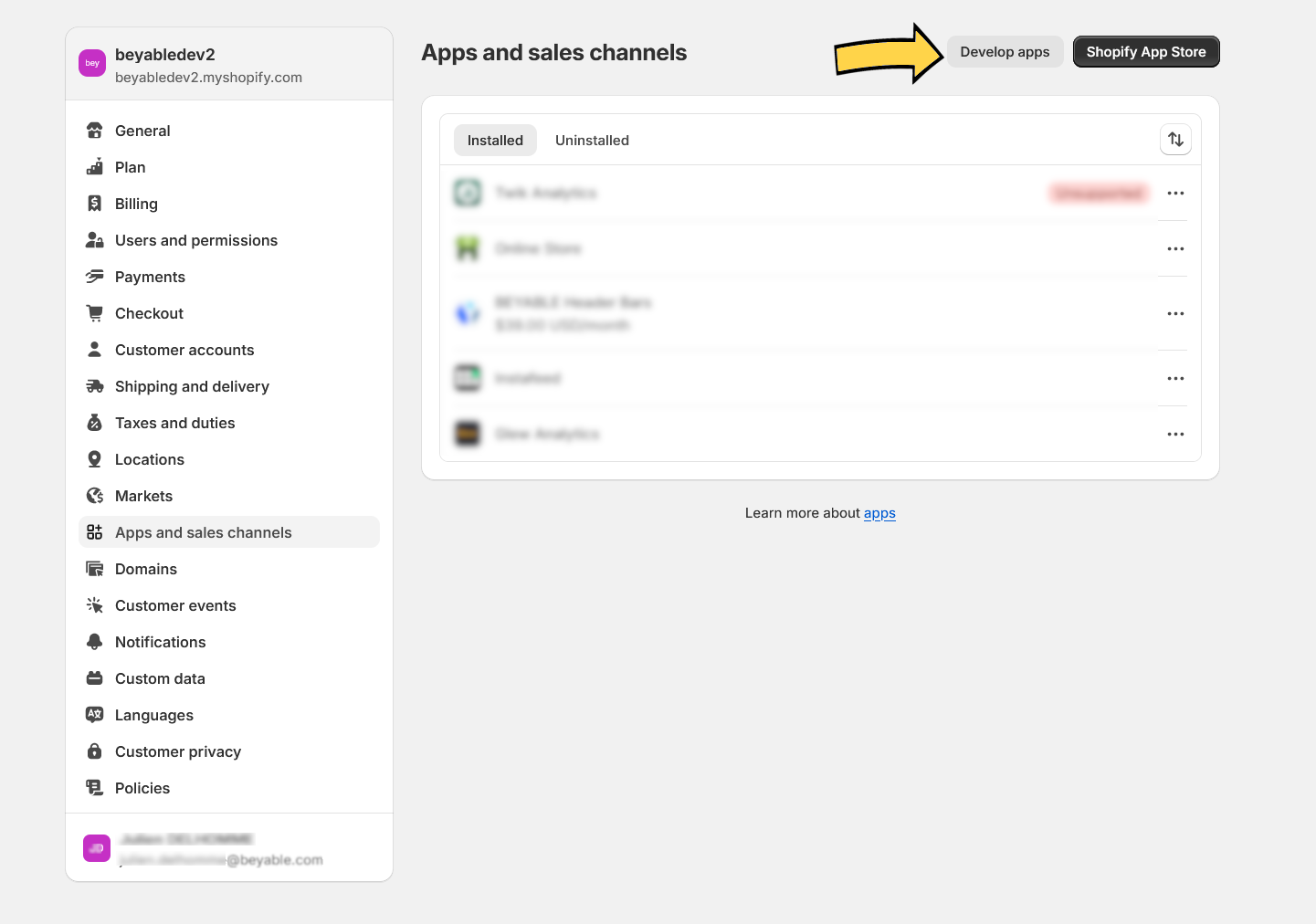The width and height of the screenshot is (1316, 924).
Task: Click the Taxes and duties icon
Action: (94, 423)
